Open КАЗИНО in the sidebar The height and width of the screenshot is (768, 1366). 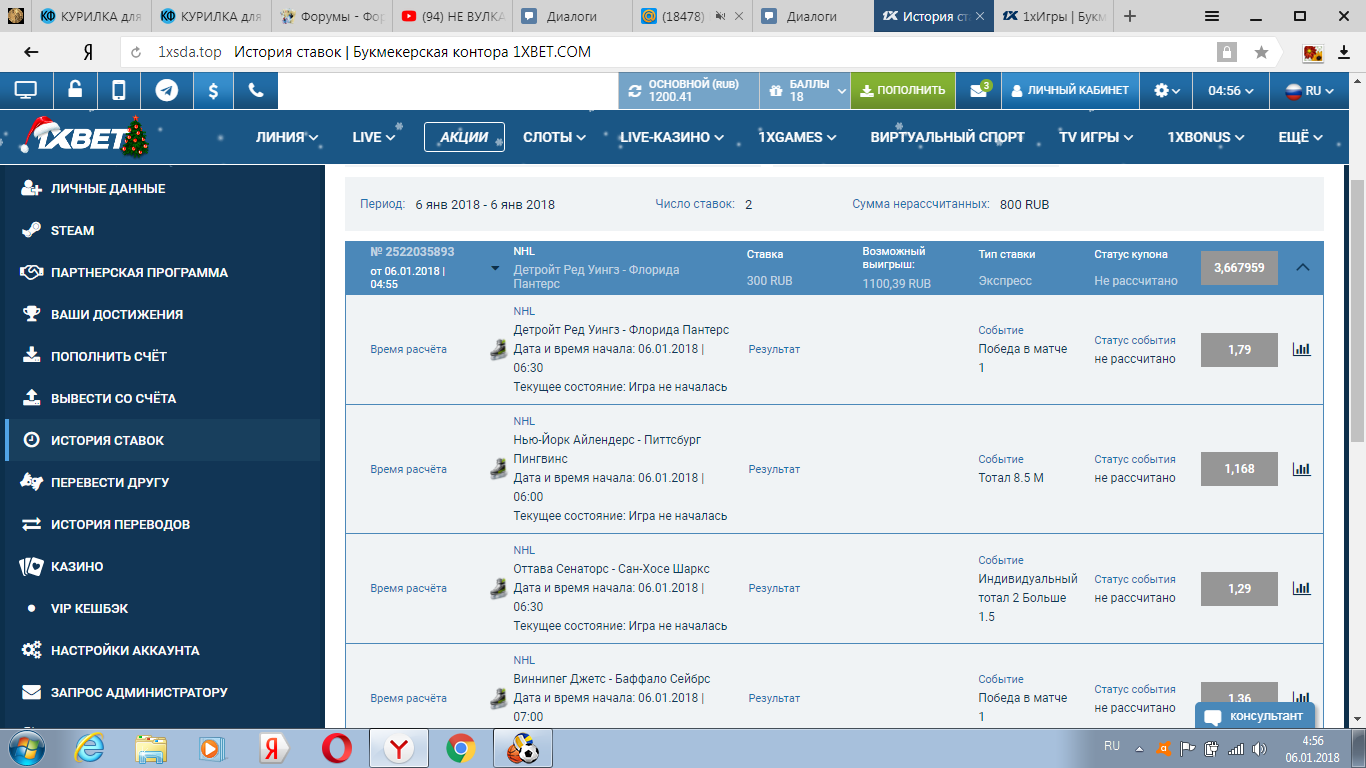pyautogui.click(x=162, y=566)
